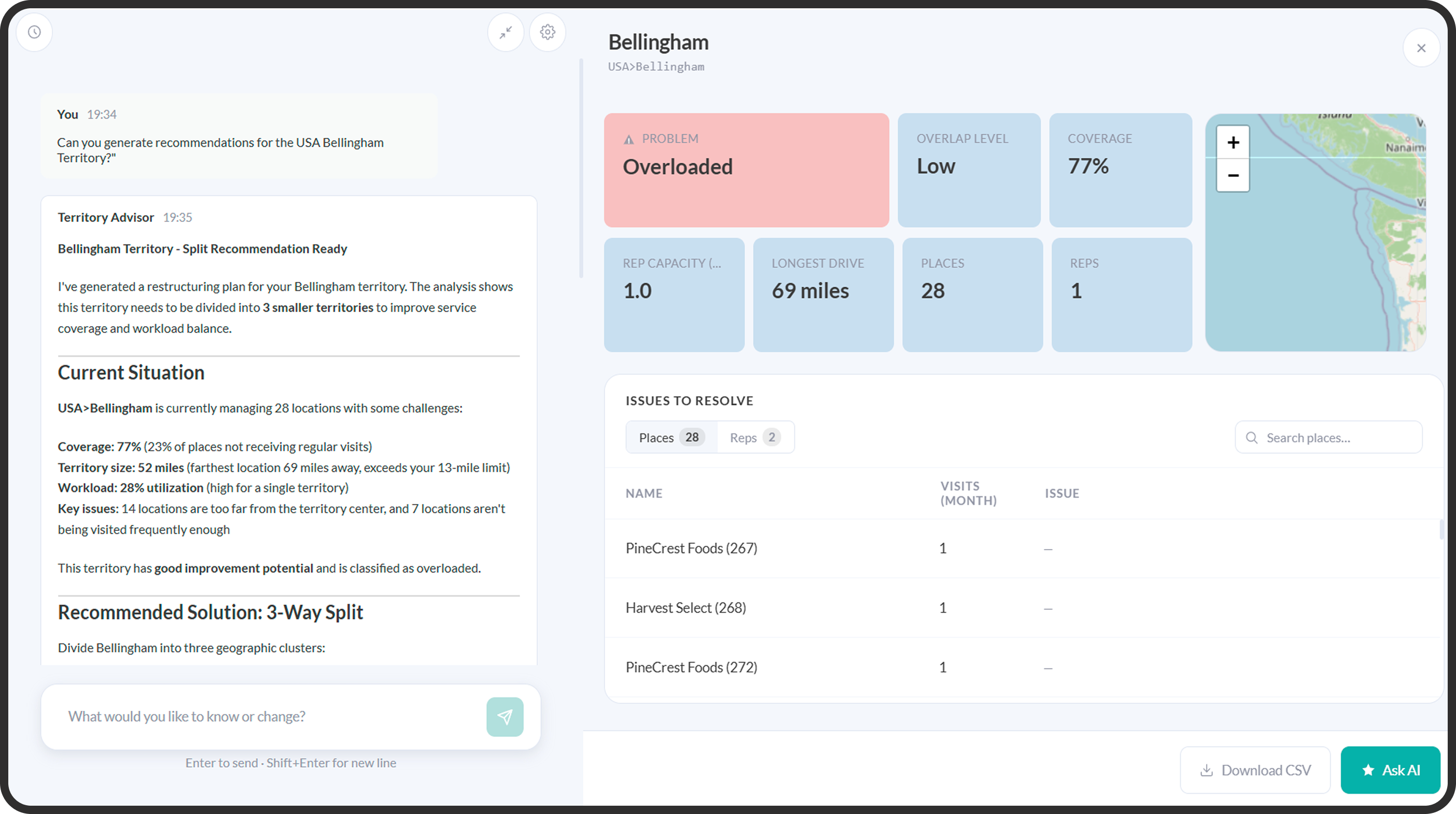
Task: Click the NAME column header
Action: pyautogui.click(x=644, y=494)
